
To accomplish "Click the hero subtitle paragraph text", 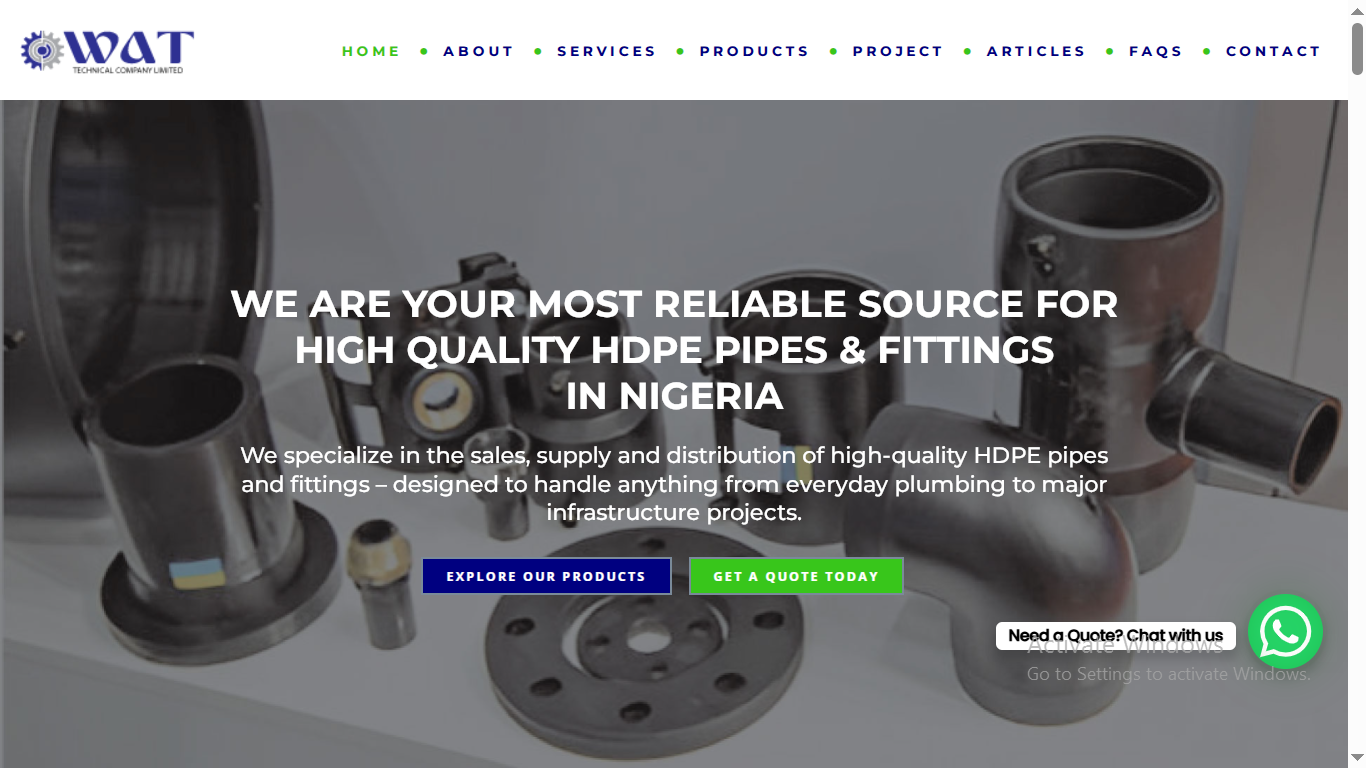I will [674, 484].
